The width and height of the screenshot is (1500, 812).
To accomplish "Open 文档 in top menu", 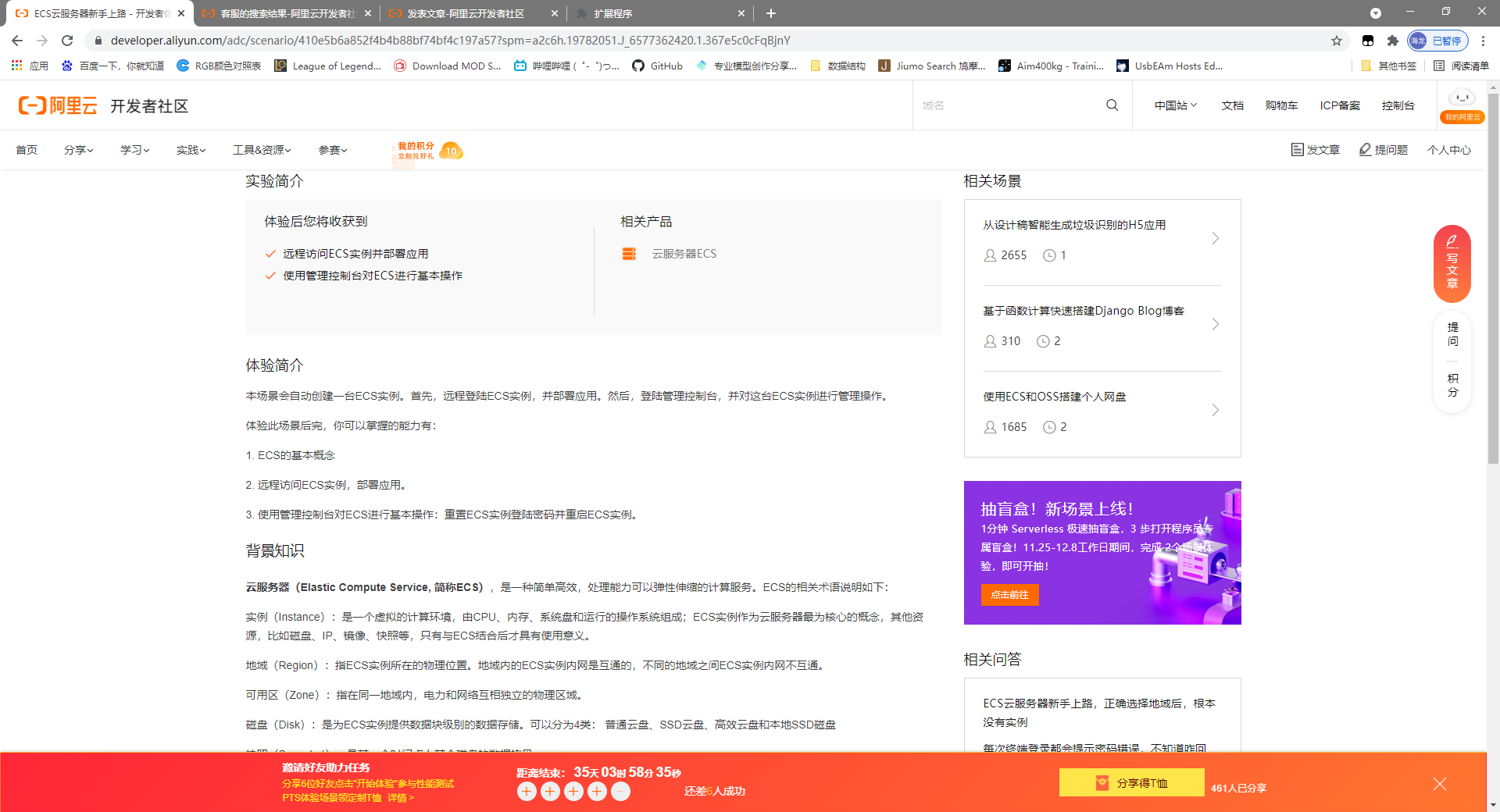I will pyautogui.click(x=1233, y=105).
